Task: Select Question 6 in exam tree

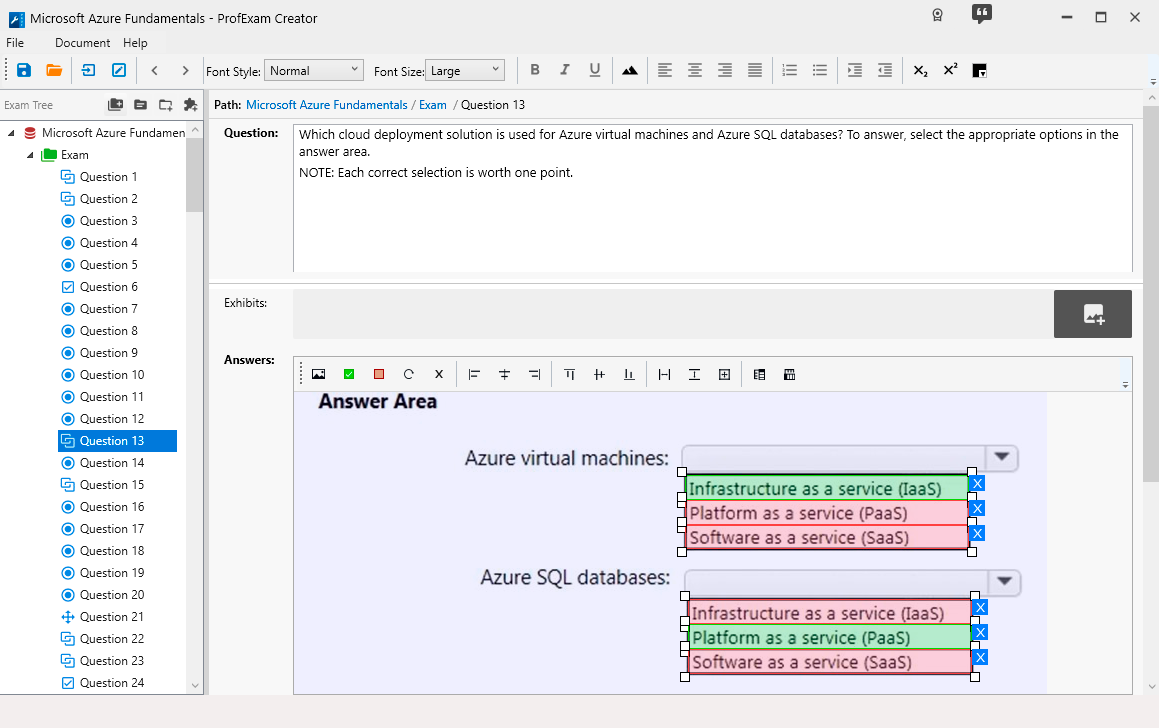Action: pos(109,287)
